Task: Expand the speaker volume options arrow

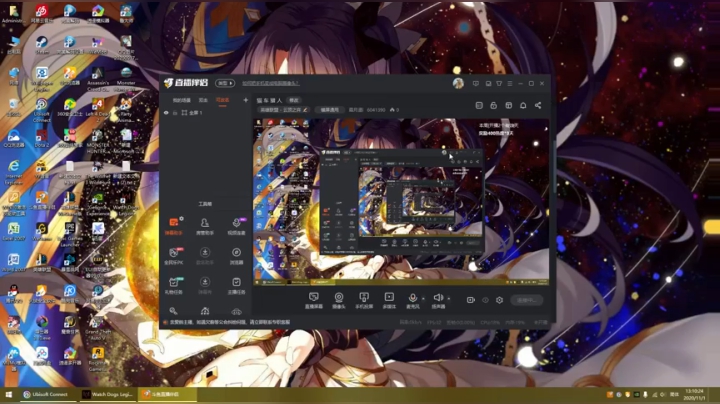Action: click(x=449, y=298)
